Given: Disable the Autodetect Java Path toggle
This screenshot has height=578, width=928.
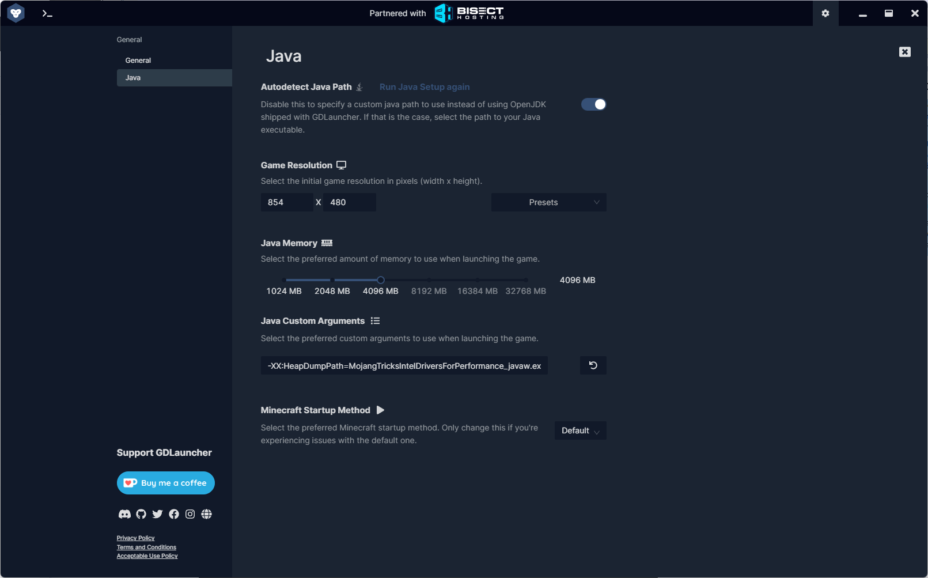Looking at the screenshot, I should coord(594,104).
